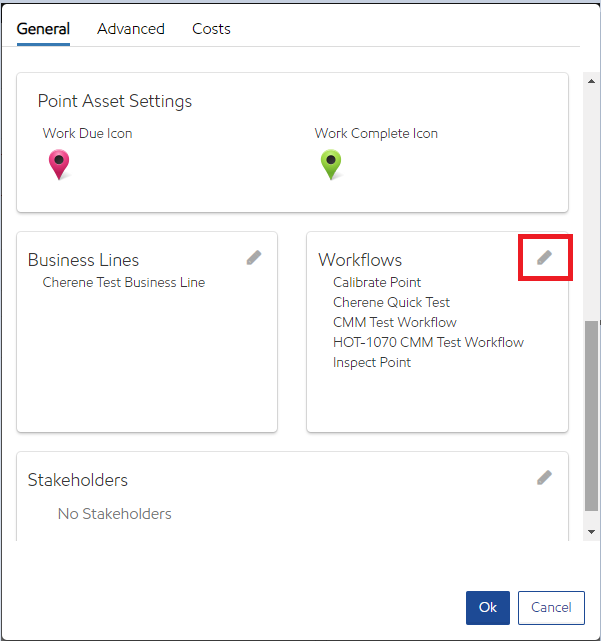Edit Business Lines with the pencil icon
This screenshot has height=641, width=601.
tap(254, 258)
